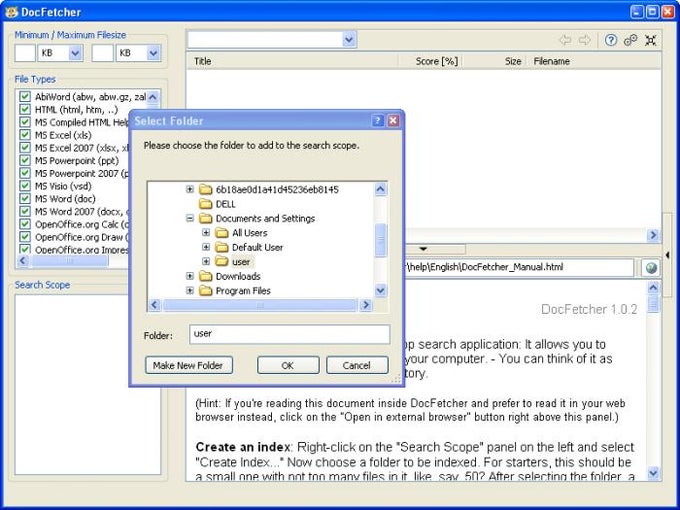680x510 pixels.
Task: Click the main search text field
Action: 265,40
